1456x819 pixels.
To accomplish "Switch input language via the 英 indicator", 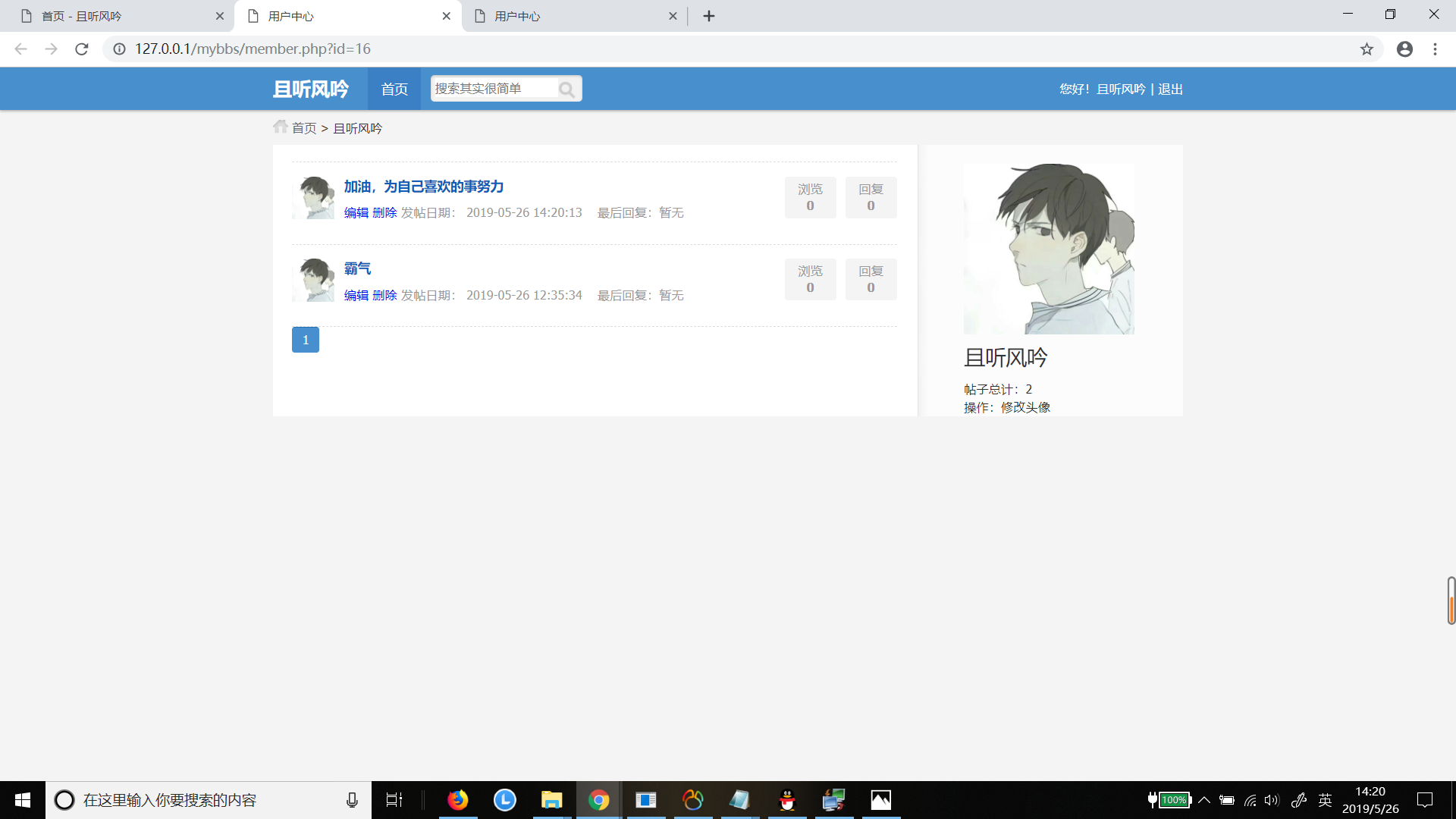I will pyautogui.click(x=1326, y=799).
